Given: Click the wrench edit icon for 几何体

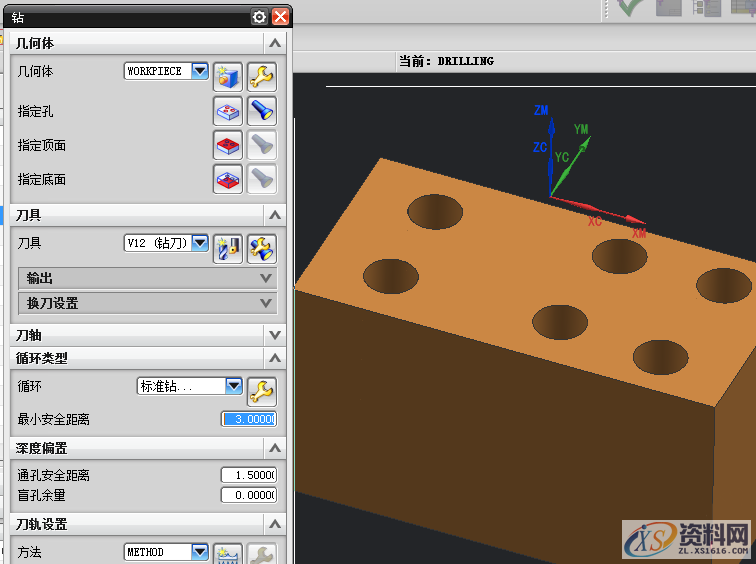Looking at the screenshot, I should pyautogui.click(x=261, y=76).
